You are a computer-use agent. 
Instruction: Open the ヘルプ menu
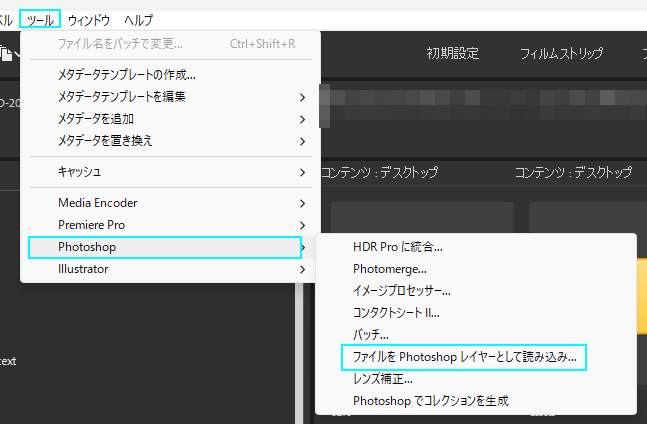[x=138, y=20]
